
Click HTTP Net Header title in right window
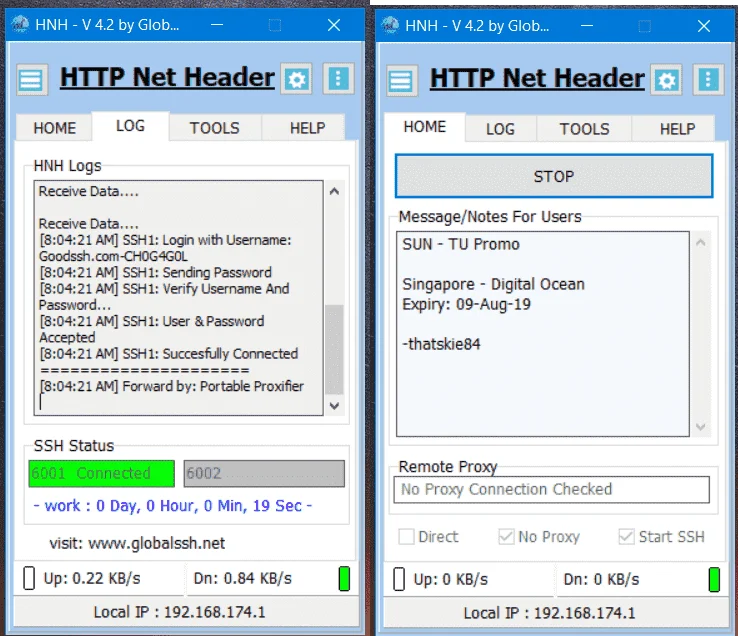click(x=537, y=78)
